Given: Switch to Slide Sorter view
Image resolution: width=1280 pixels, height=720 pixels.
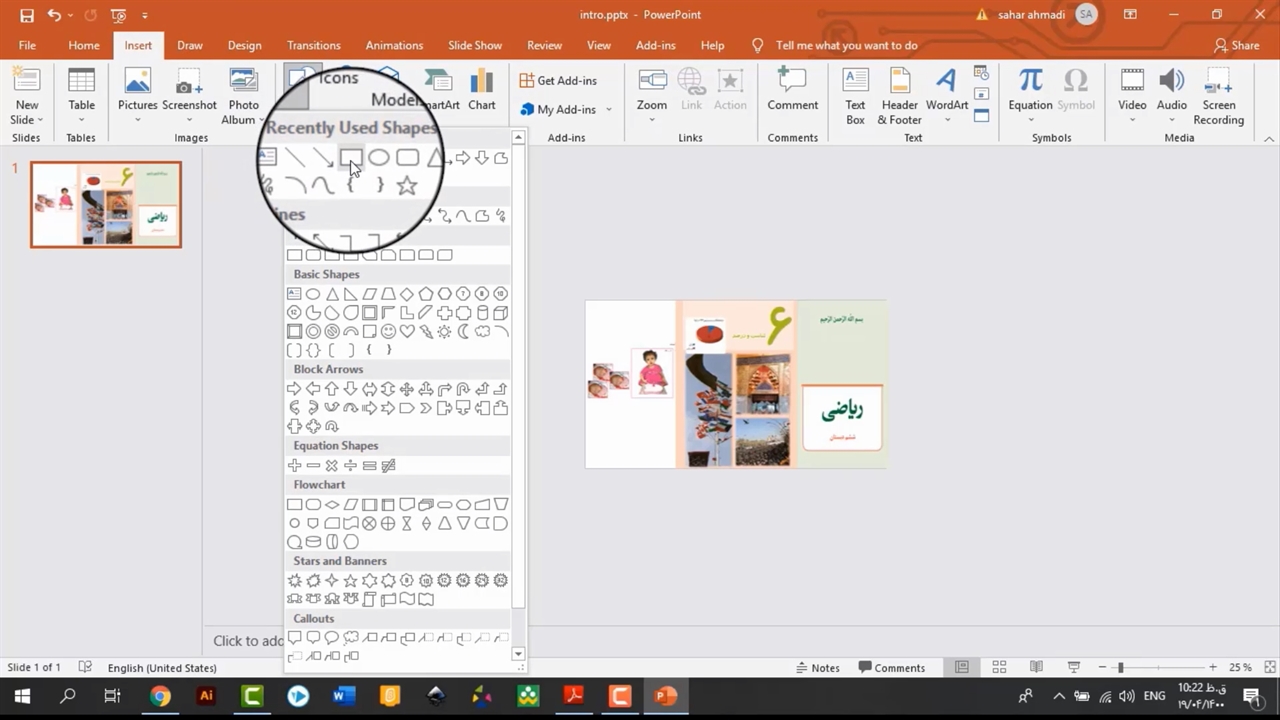Looking at the screenshot, I should click(999, 668).
